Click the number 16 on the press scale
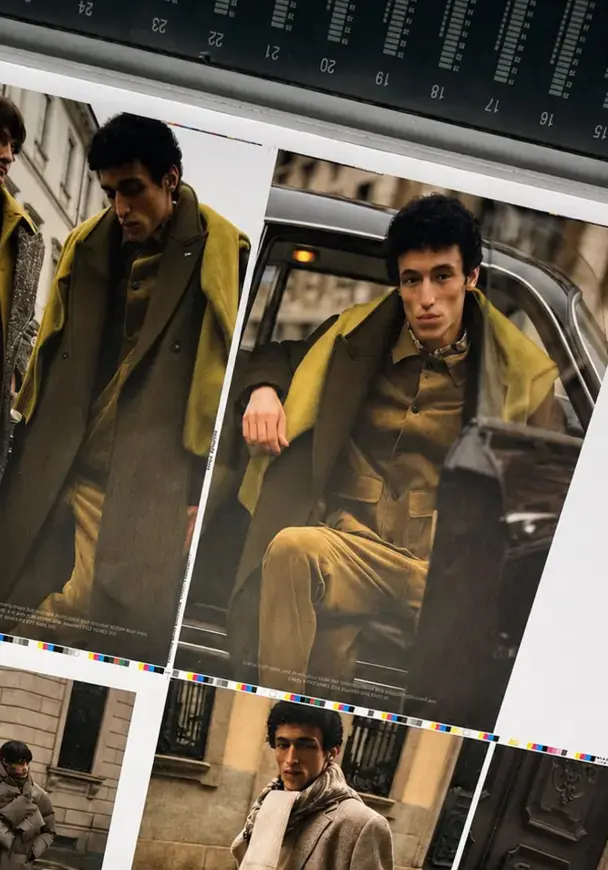 pyautogui.click(x=546, y=118)
